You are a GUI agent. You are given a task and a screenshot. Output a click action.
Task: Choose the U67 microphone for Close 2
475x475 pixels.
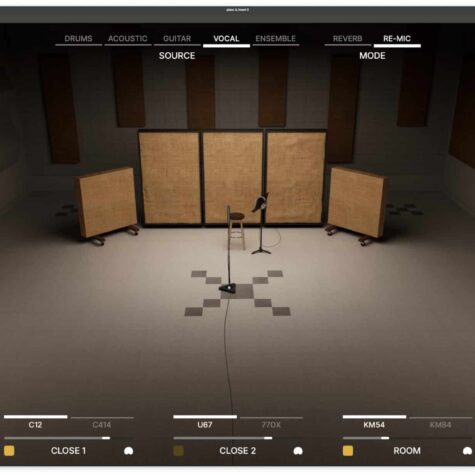point(205,422)
